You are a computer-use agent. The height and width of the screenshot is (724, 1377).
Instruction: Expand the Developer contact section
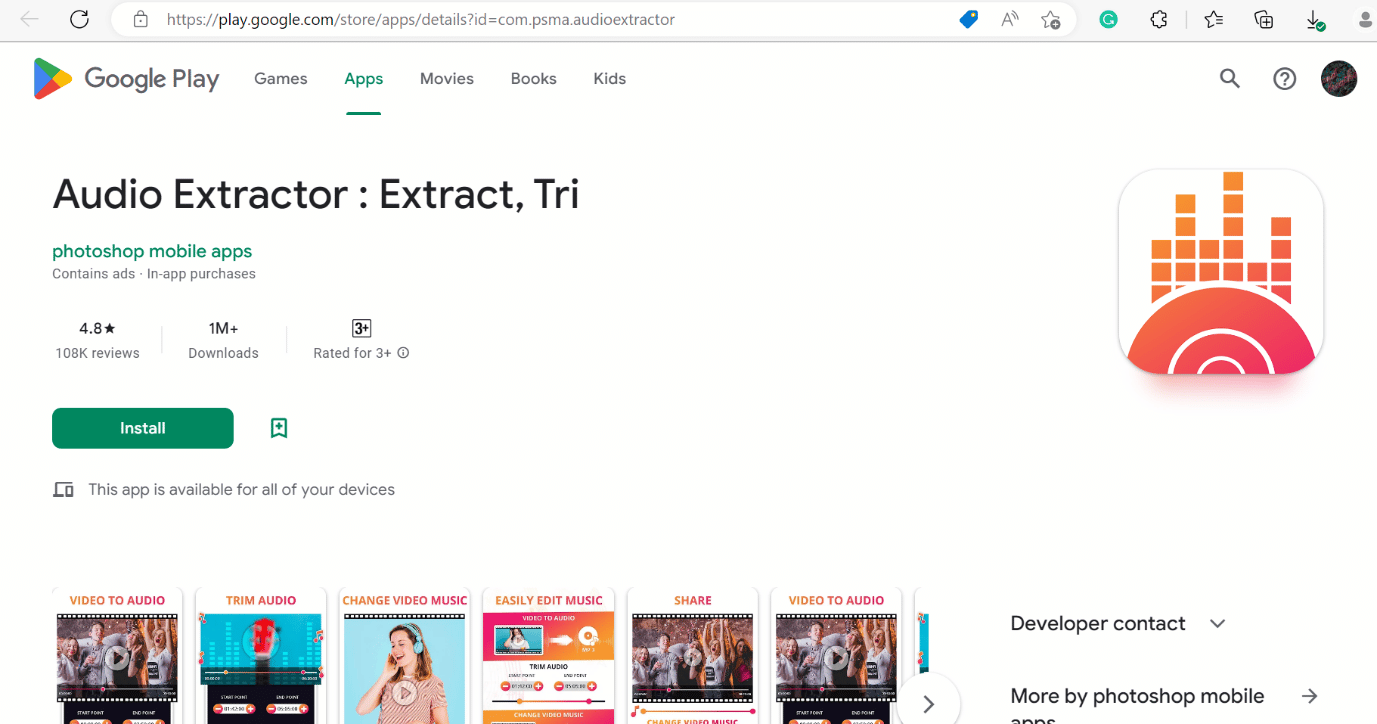click(x=1217, y=624)
